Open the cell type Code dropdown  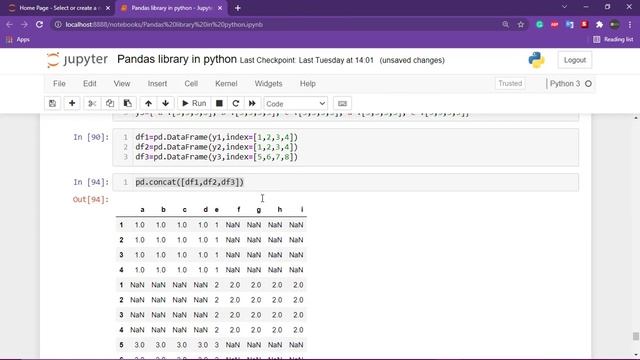296,104
